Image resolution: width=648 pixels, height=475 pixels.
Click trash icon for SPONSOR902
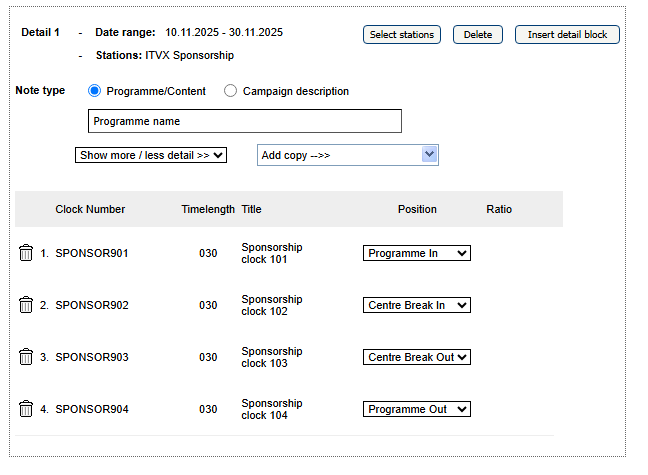pos(26,305)
